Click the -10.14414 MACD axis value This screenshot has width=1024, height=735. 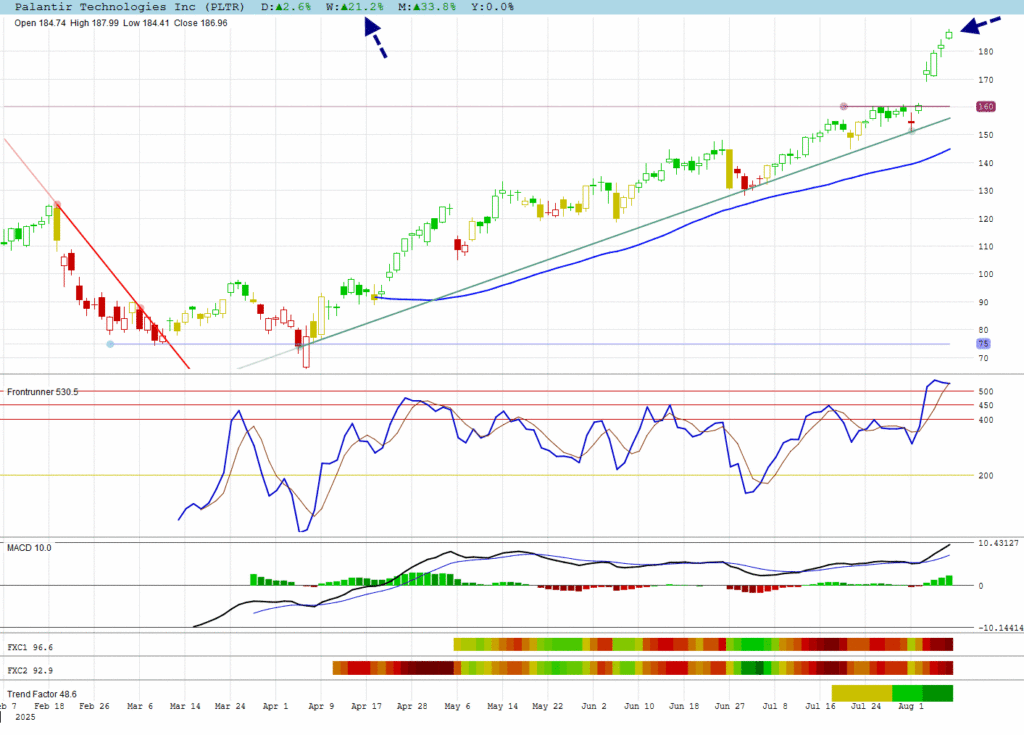point(1000,628)
